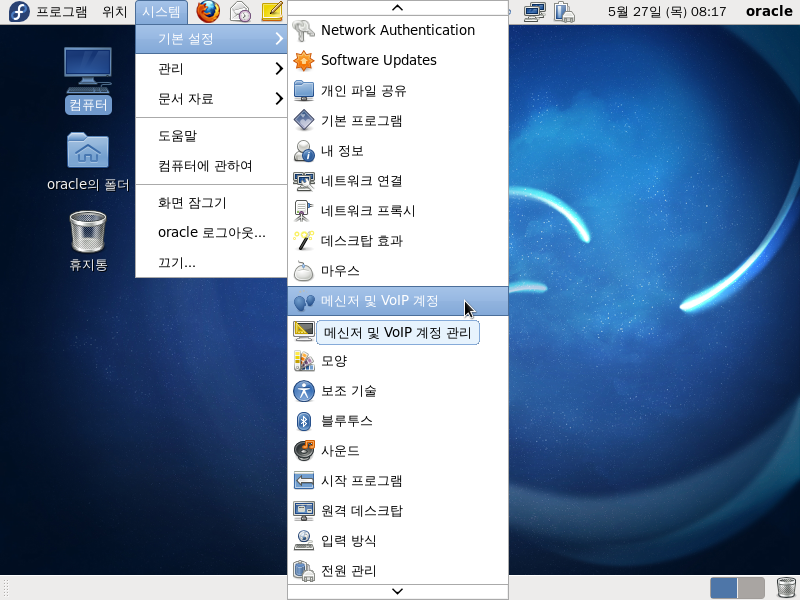Open the 프로그램 menu
Viewport: 800px width, 600px height.
click(x=62, y=12)
